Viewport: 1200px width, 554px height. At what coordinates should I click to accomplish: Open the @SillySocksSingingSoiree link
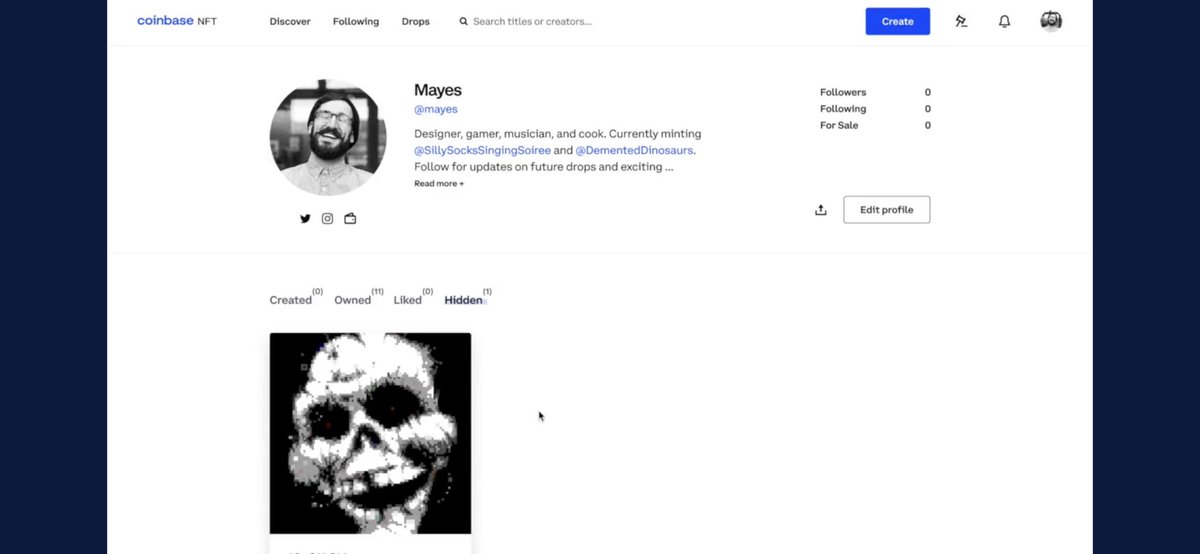click(x=482, y=150)
